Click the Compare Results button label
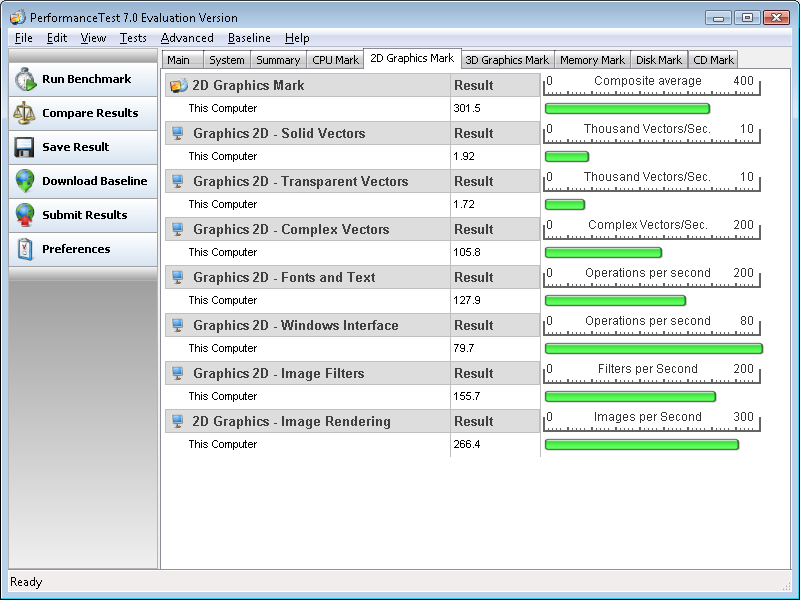800x600 pixels. (90, 113)
